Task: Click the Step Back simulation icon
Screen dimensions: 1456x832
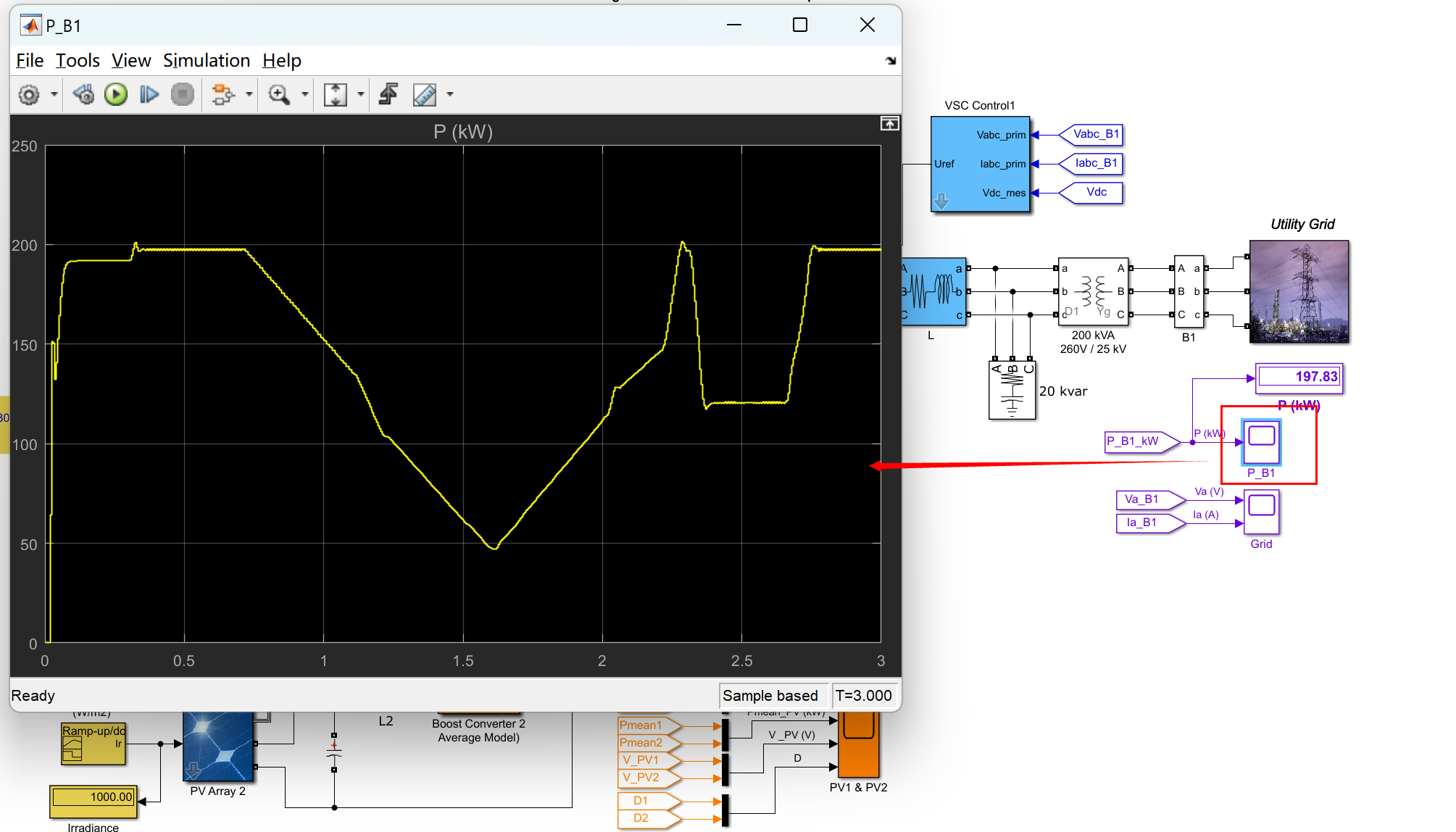Action: (x=84, y=95)
